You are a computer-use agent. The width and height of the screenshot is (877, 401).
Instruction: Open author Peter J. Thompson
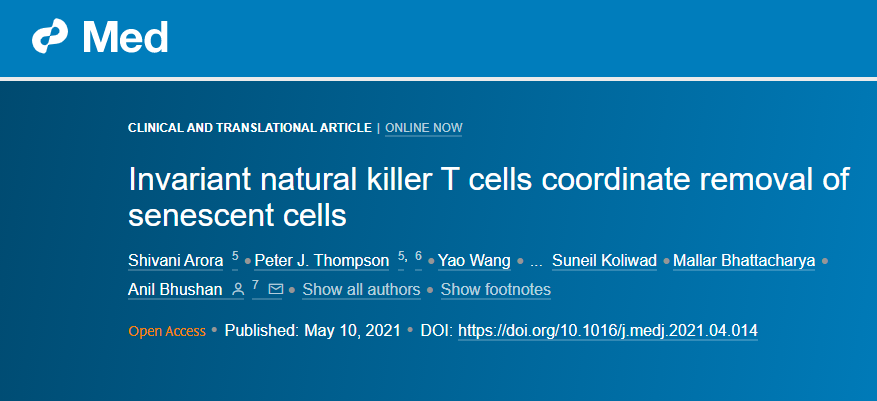(x=322, y=261)
